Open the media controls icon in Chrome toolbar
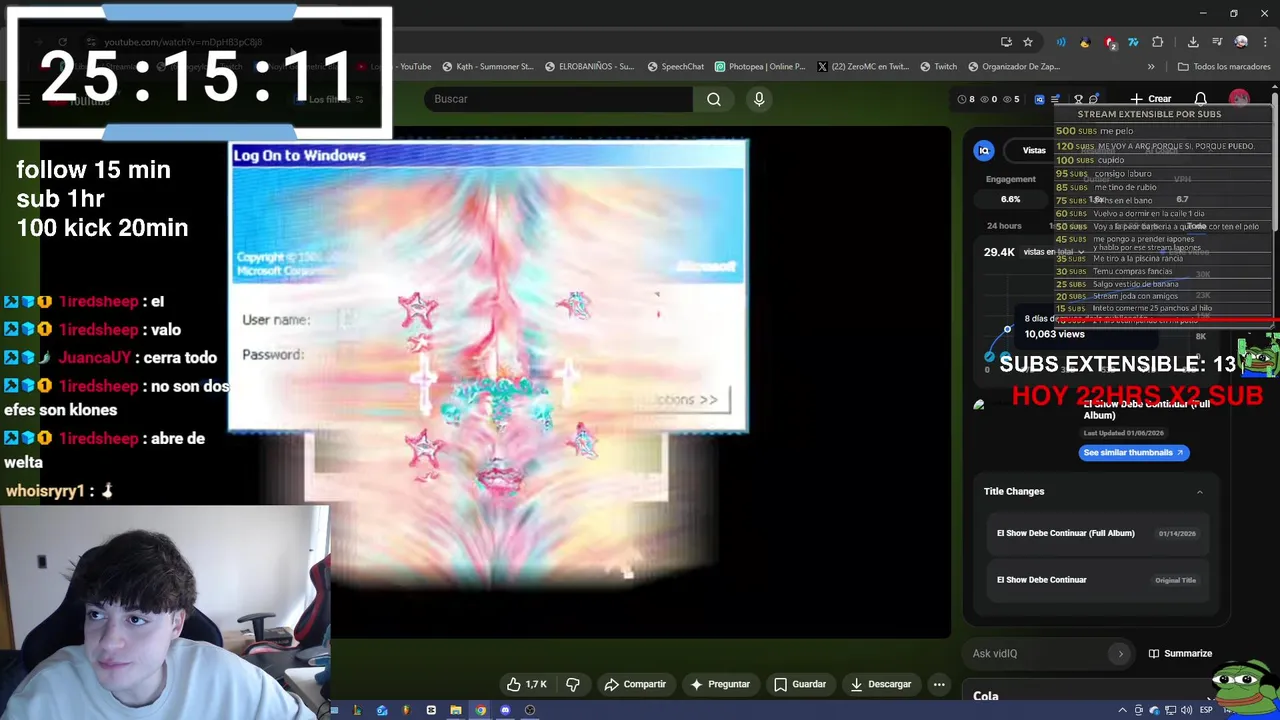 pos(1217,42)
